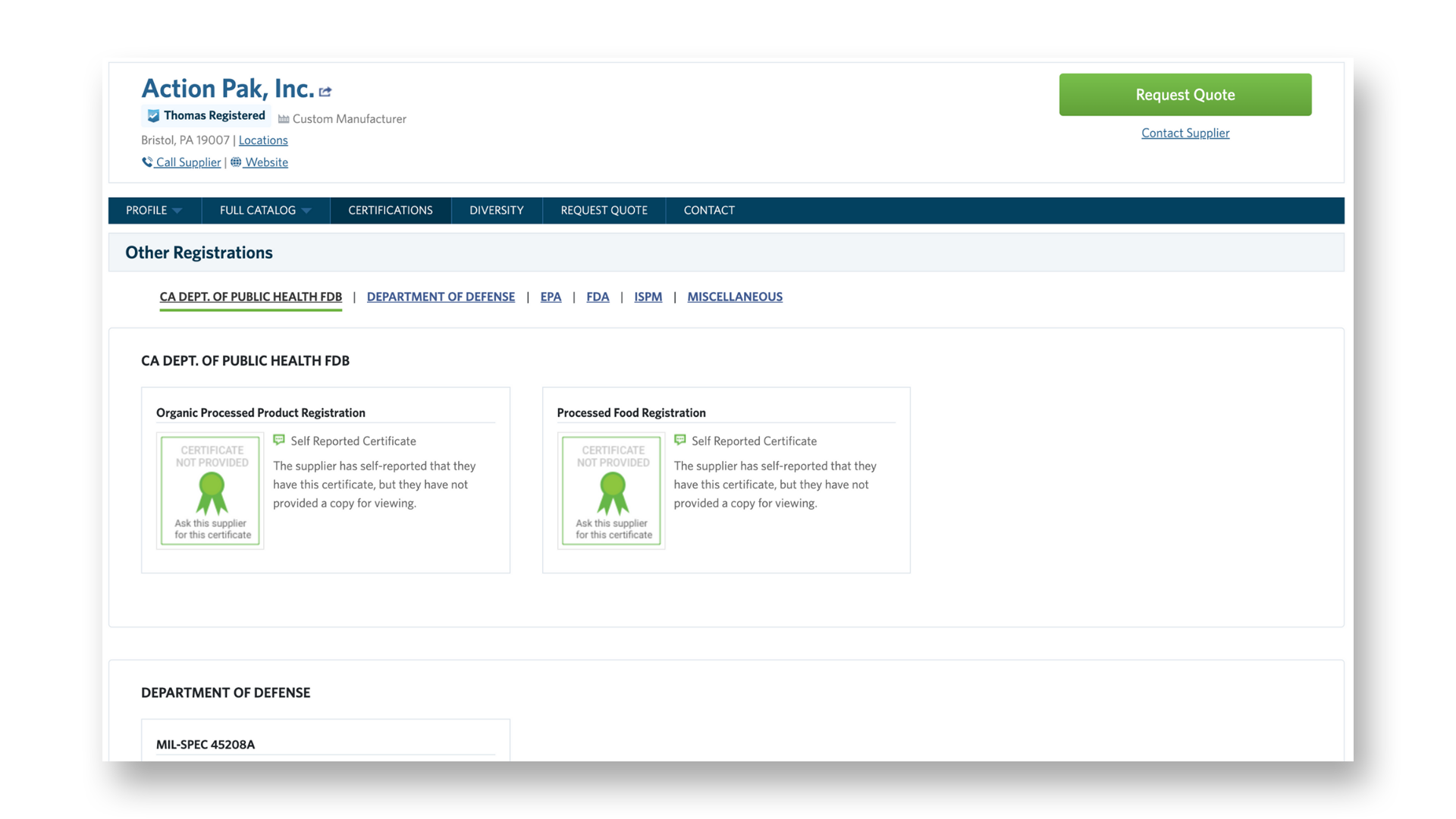1456x819 pixels.
Task: Open the Locations link
Action: (263, 140)
